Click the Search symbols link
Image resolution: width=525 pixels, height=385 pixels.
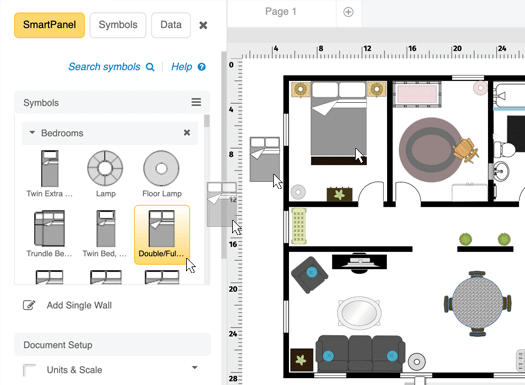(104, 67)
